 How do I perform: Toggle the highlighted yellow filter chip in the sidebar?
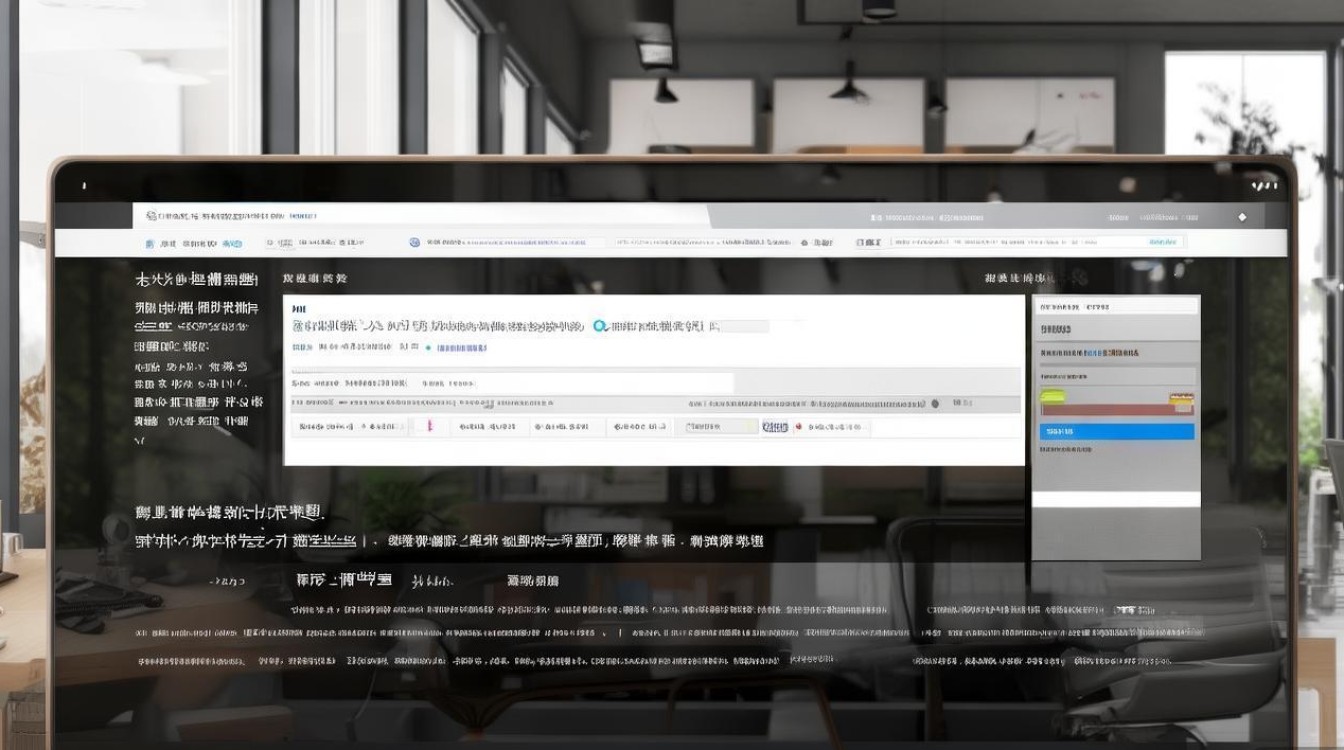click(1052, 394)
